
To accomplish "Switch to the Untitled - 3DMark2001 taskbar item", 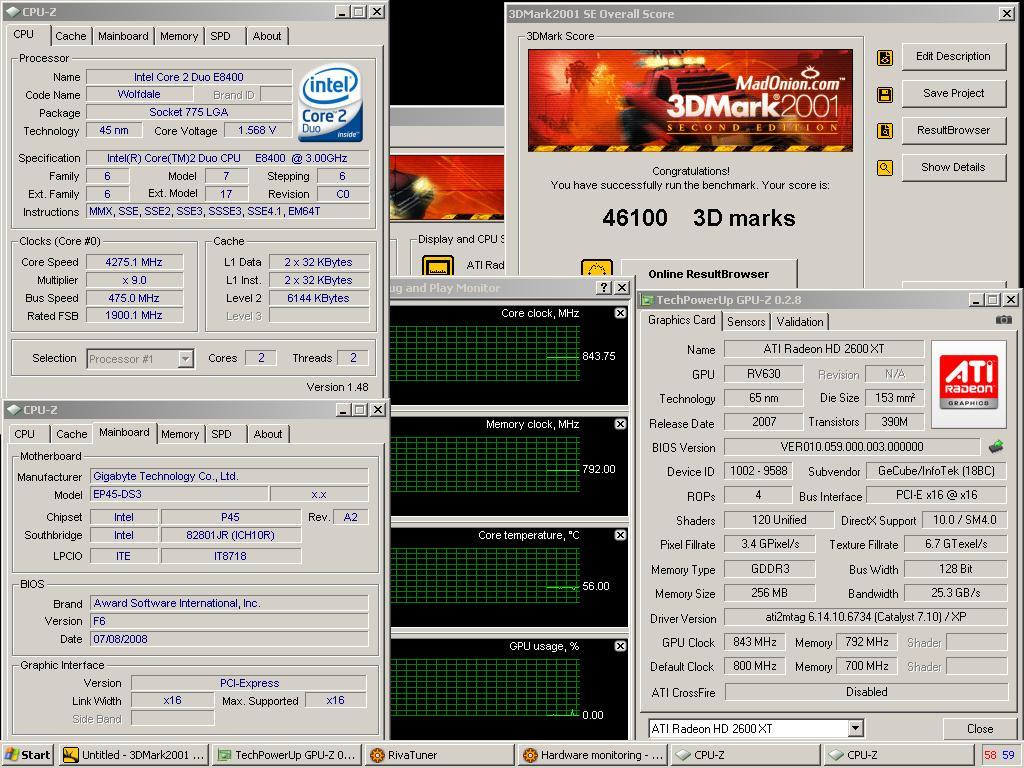I will (135, 755).
